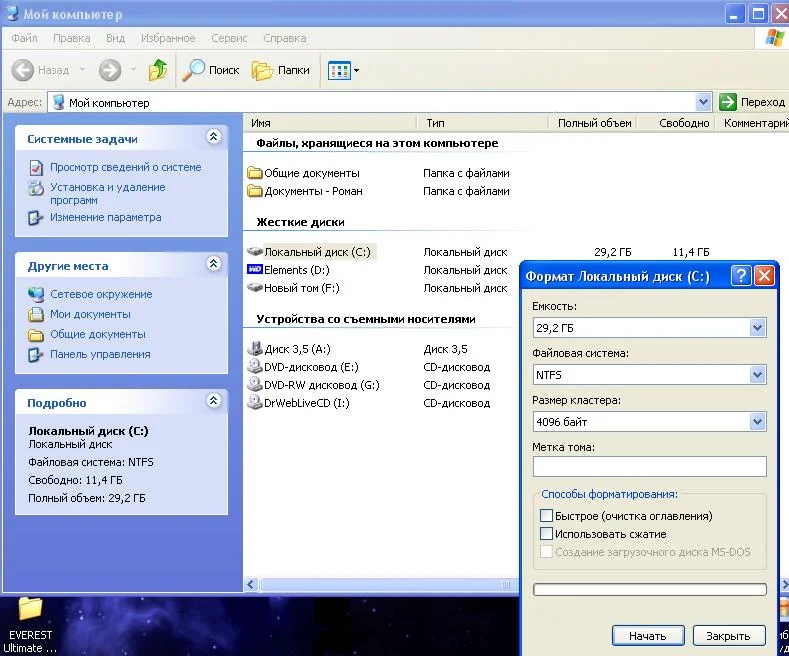This screenshot has height=656, width=789.
Task: Select the Elements (D:) drive icon
Action: coord(255,270)
